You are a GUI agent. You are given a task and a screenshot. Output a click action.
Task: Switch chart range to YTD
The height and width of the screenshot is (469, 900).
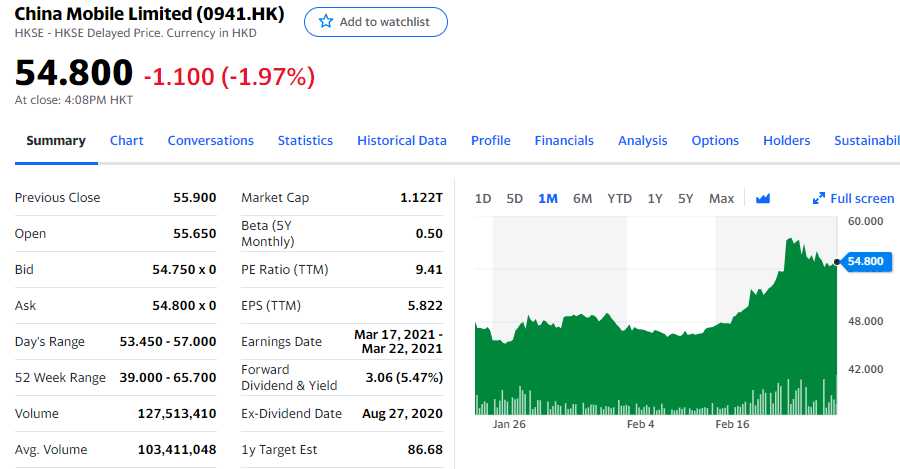point(619,198)
